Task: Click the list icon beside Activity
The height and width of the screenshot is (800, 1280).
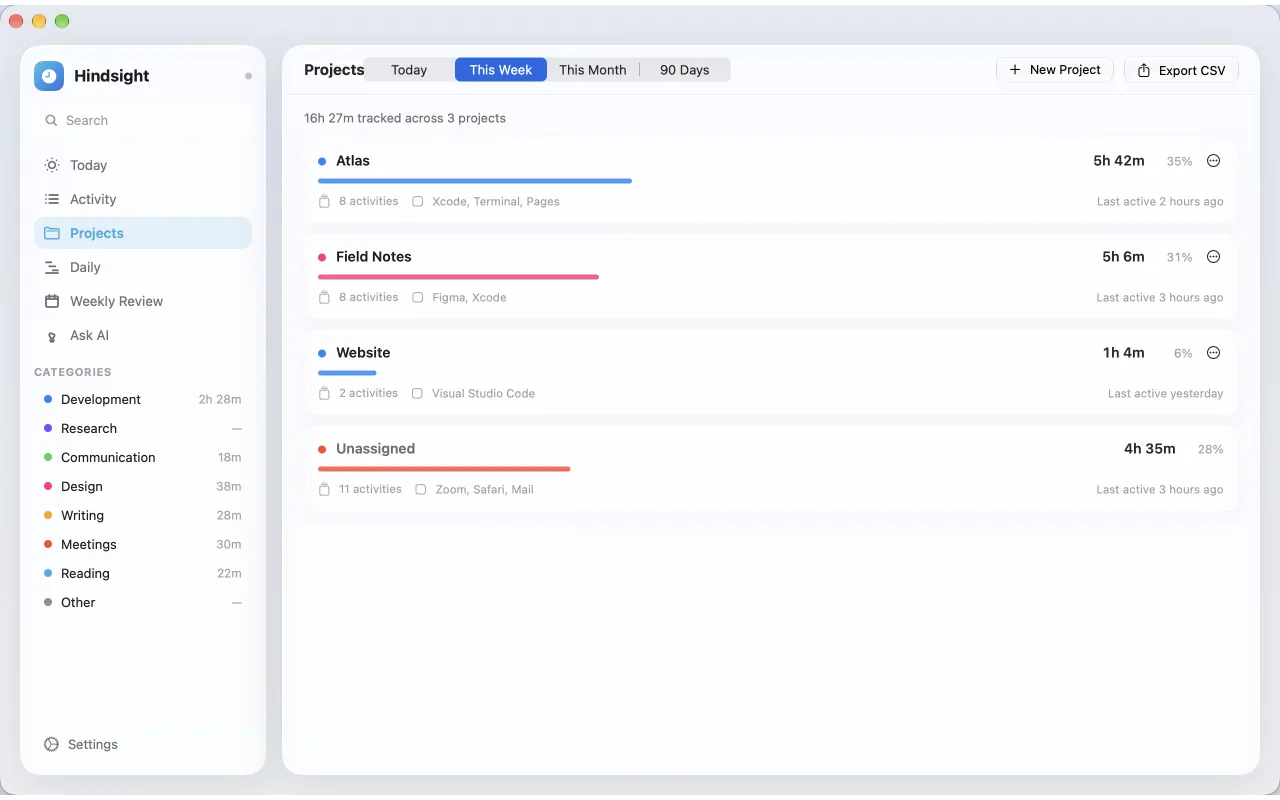Action: click(x=52, y=199)
